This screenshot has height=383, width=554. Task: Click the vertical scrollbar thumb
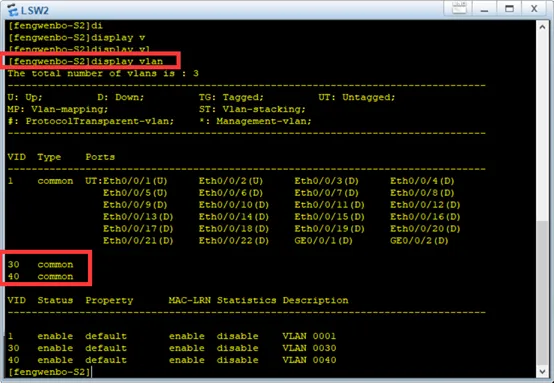(x=542, y=293)
